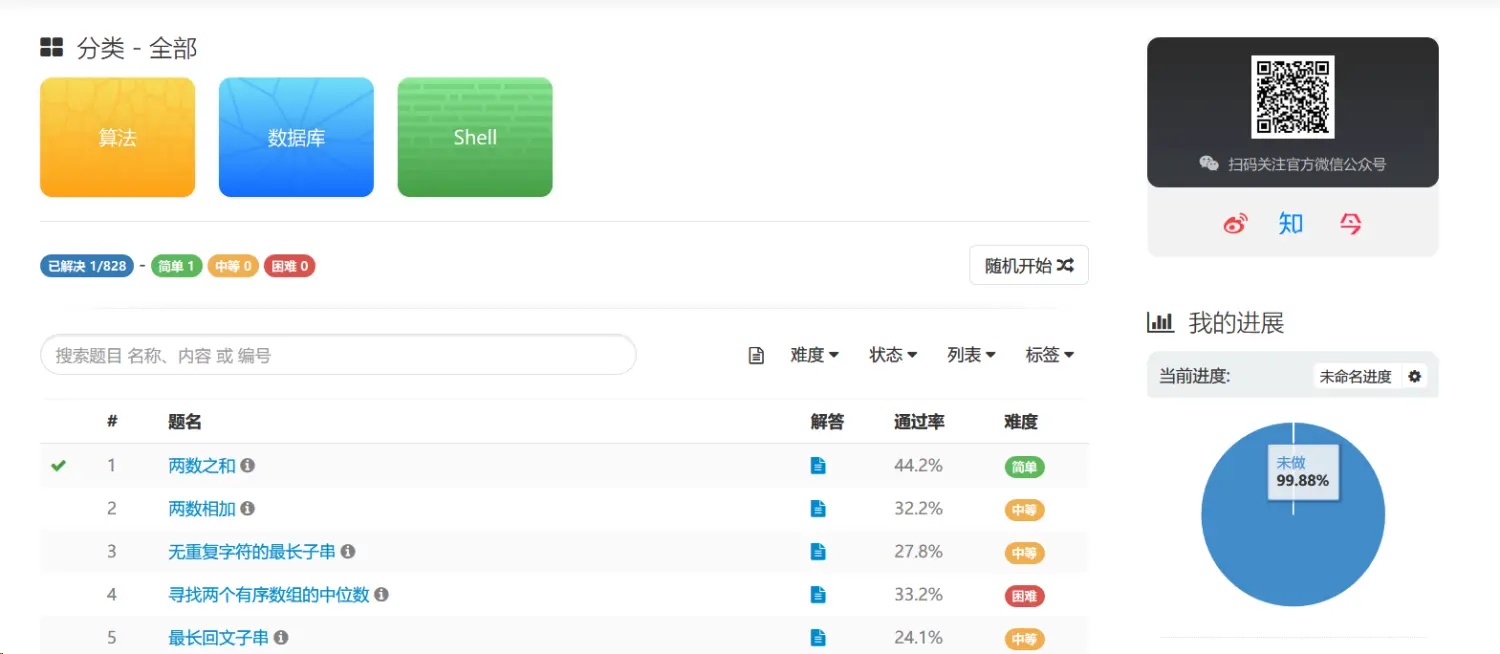Click the 44.2% pass rate value
The height and width of the screenshot is (654, 1500).
pos(918,465)
